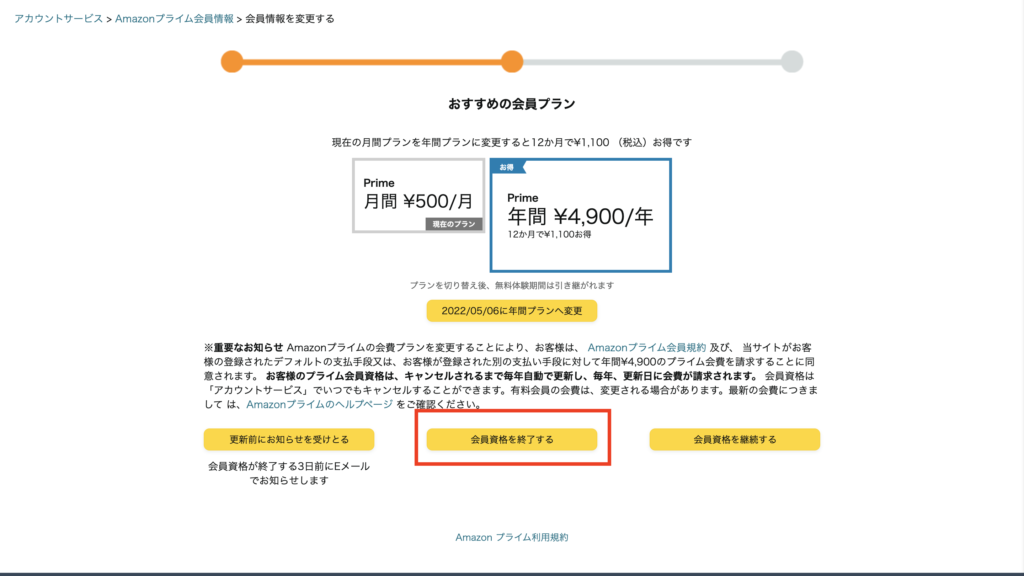Click 会員資格を継続する button
1024x576 pixels.
click(x=735, y=440)
